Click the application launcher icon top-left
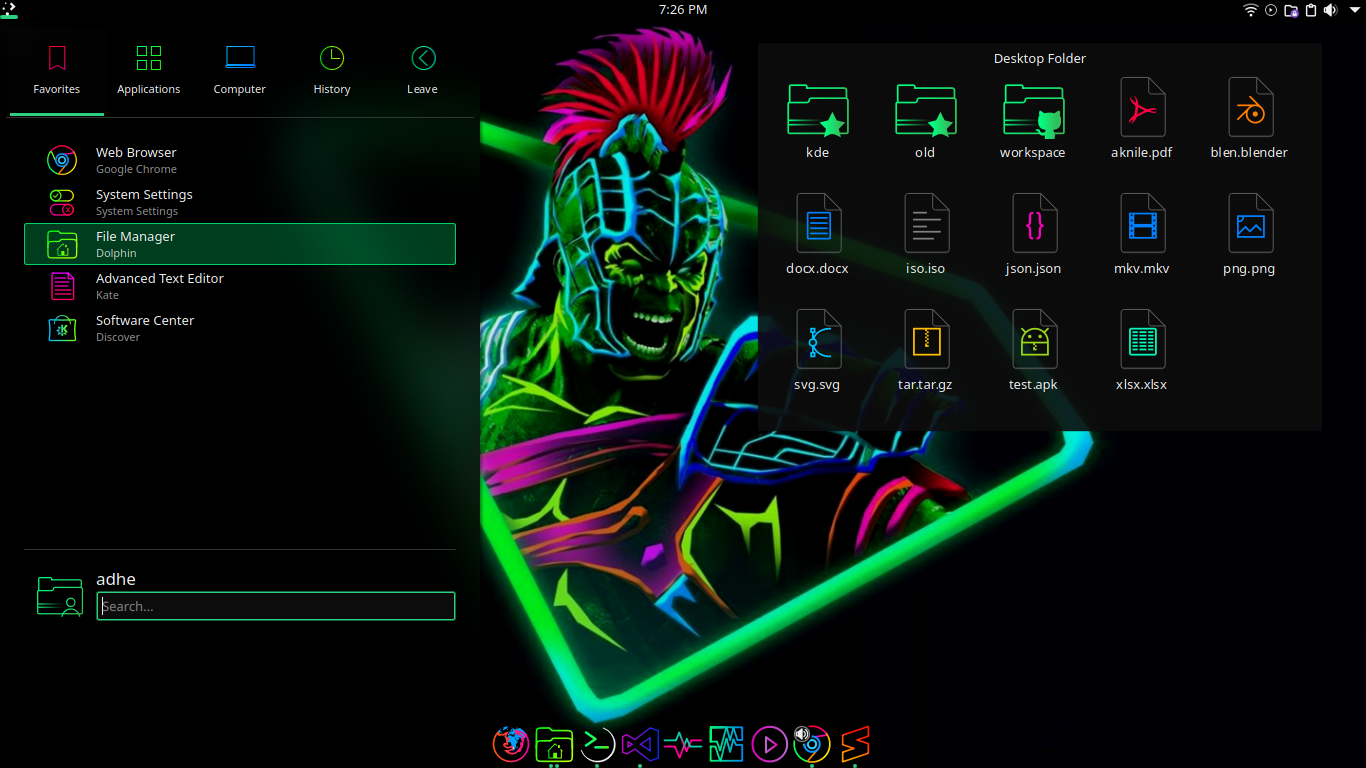The height and width of the screenshot is (768, 1366). 9,9
